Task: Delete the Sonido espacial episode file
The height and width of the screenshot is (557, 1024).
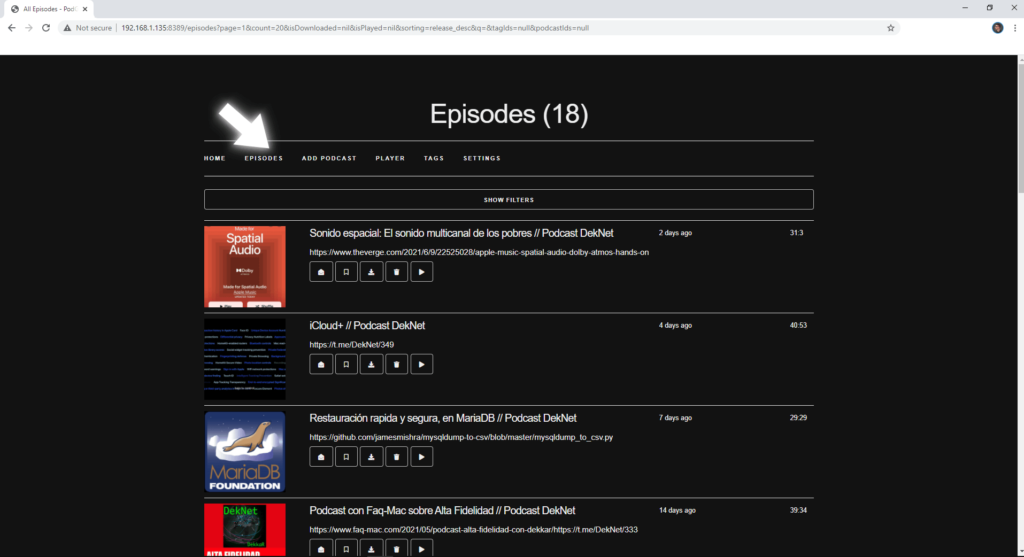Action: coord(397,272)
